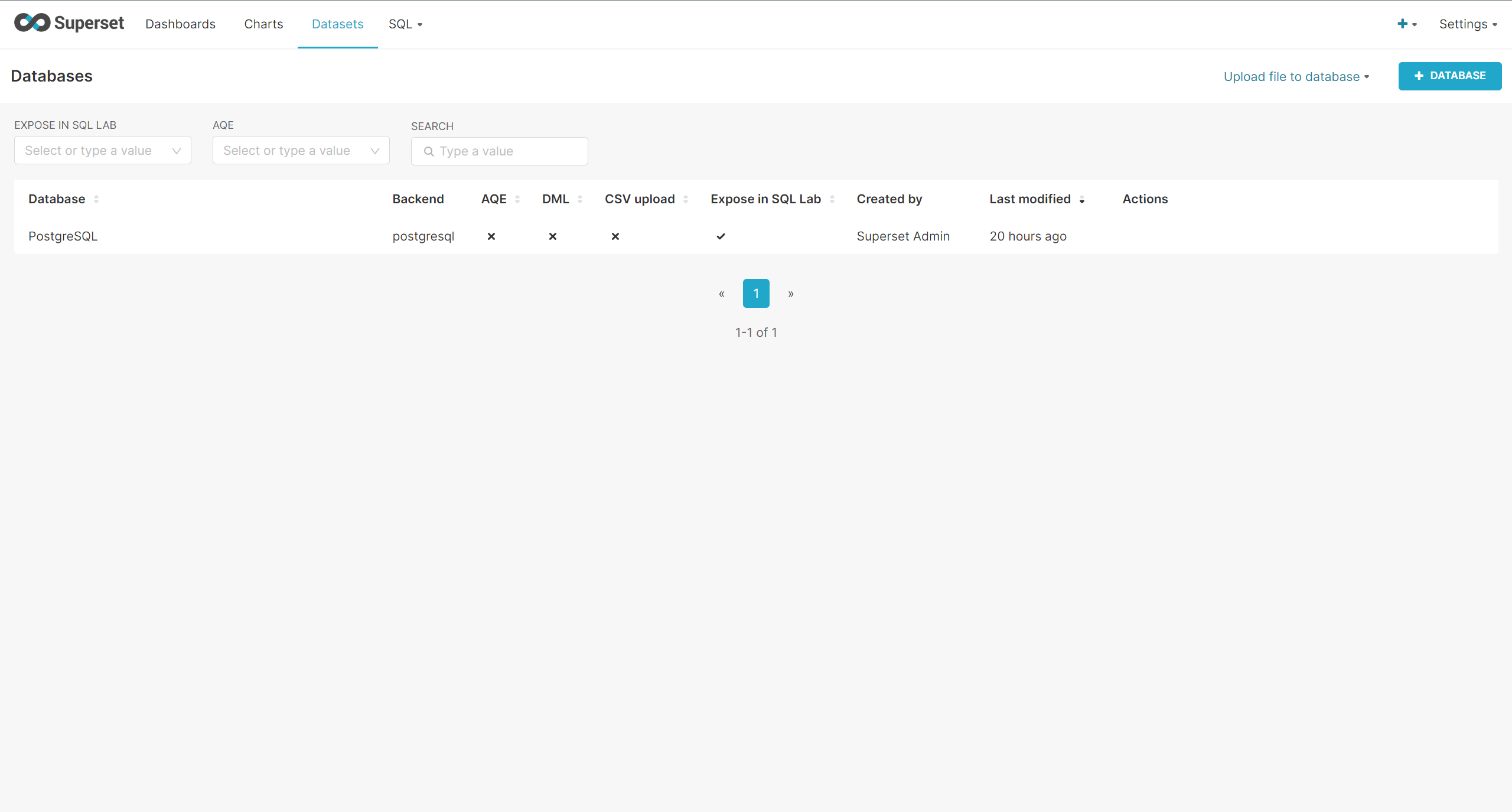Open Expose in SQL Lab filter dropdown
1512x812 pixels.
(103, 151)
